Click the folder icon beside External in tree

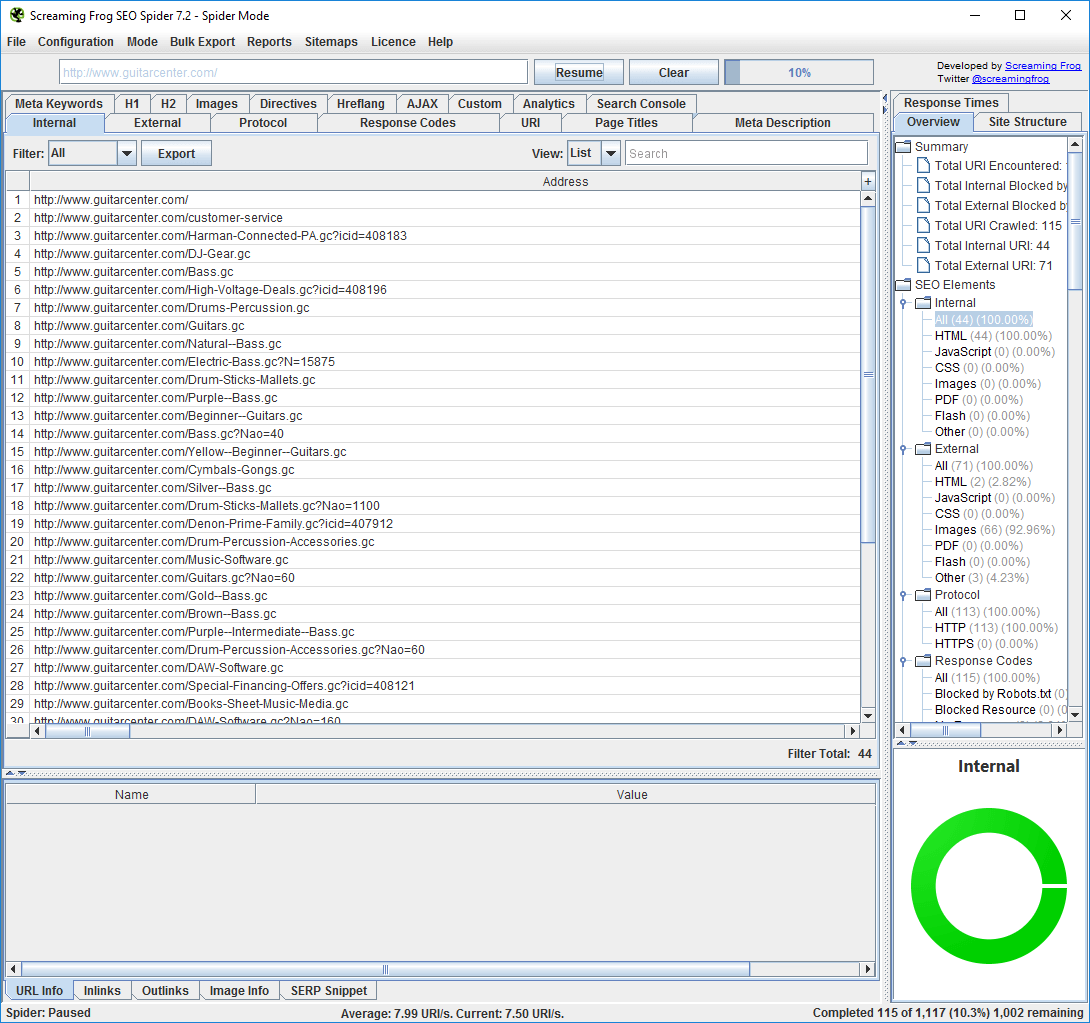(923, 449)
